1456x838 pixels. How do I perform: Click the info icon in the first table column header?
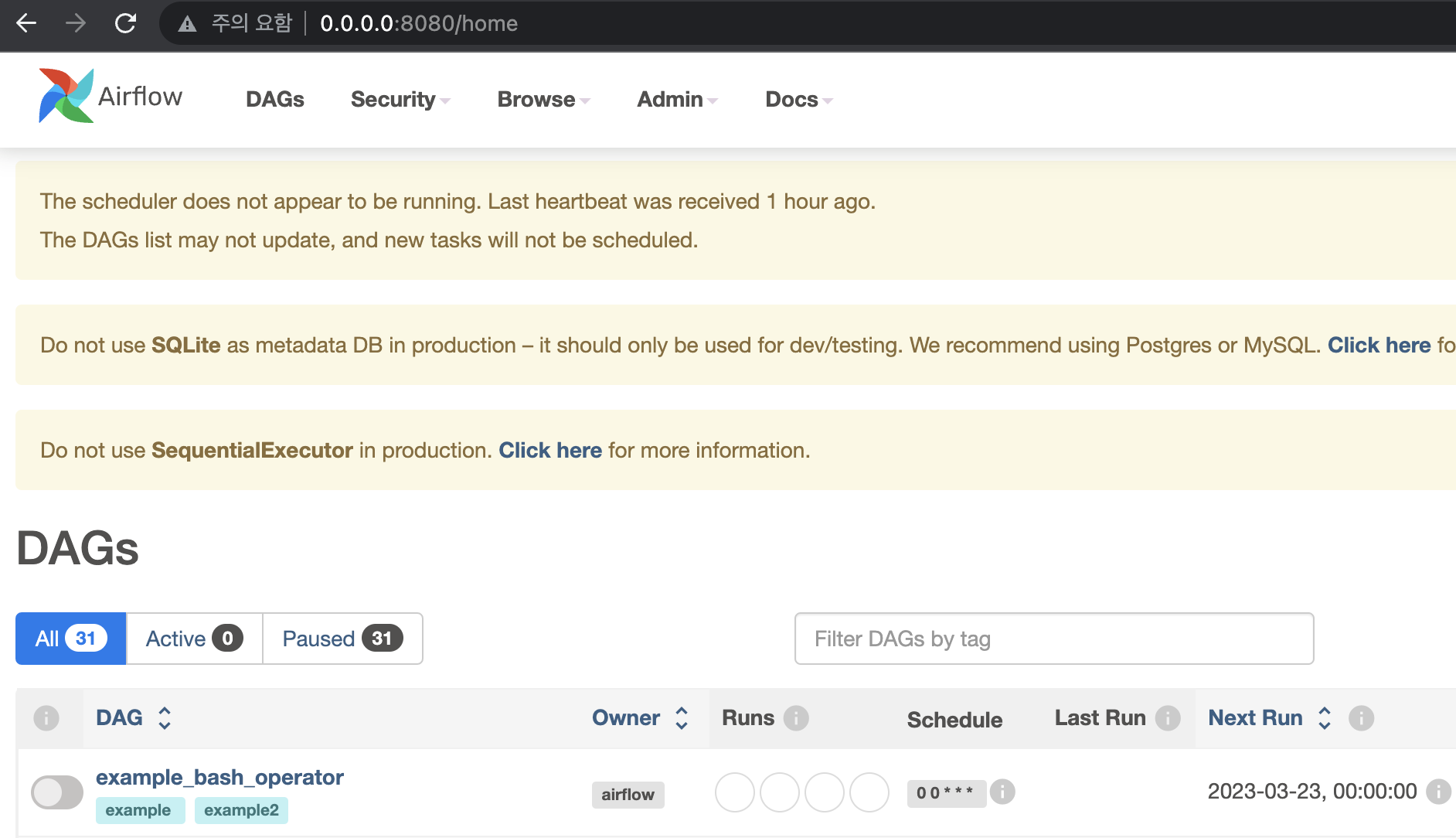(46, 718)
